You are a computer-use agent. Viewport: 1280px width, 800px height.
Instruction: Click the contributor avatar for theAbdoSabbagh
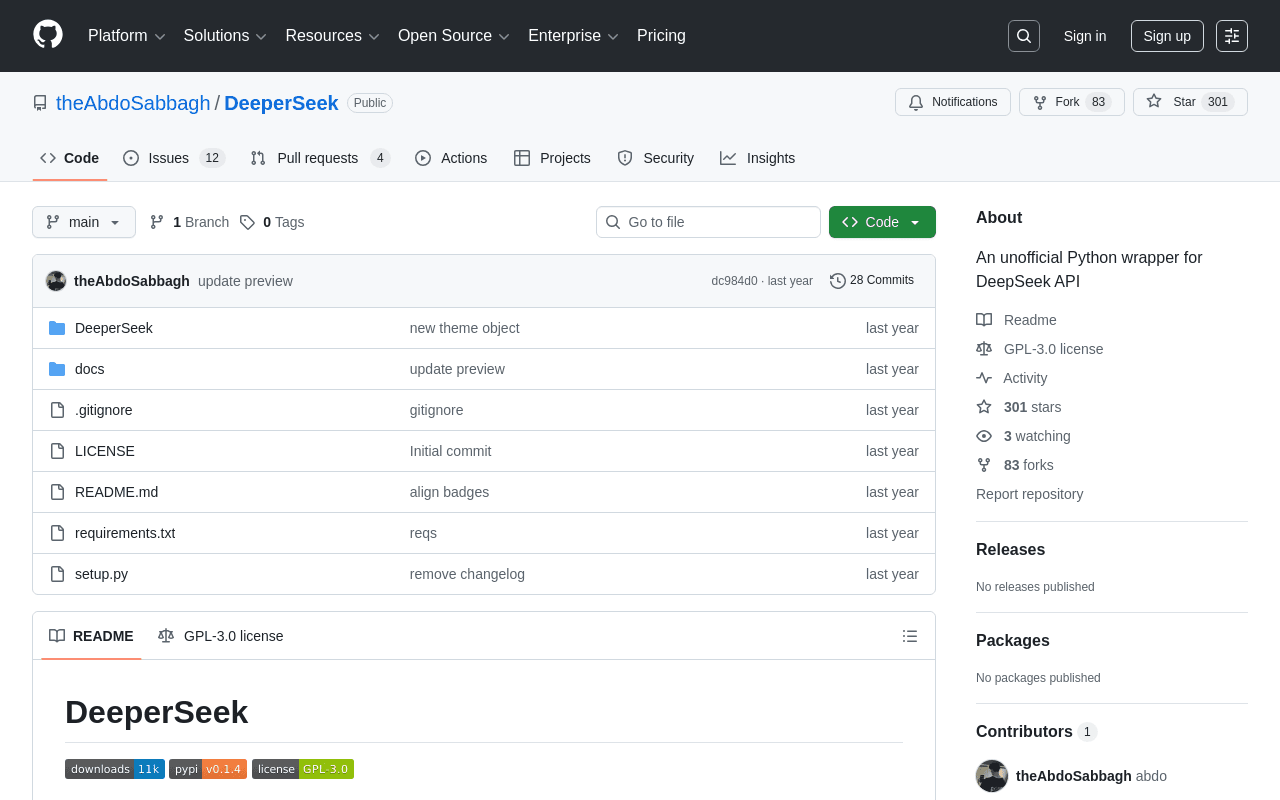tap(992, 776)
